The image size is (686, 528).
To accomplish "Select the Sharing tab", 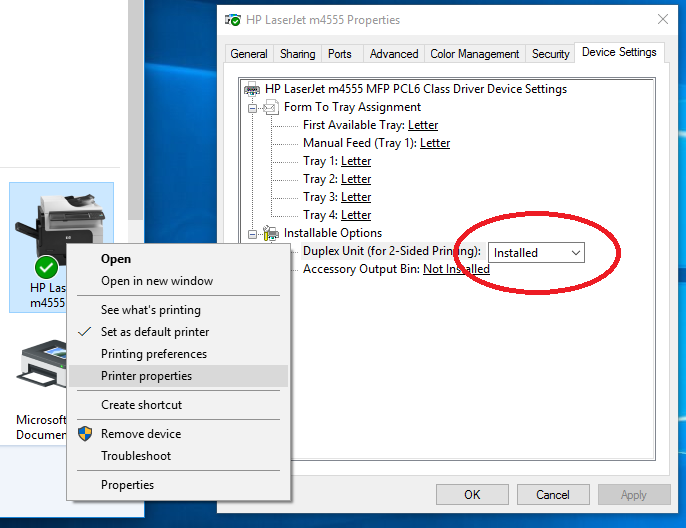I will tap(297, 54).
